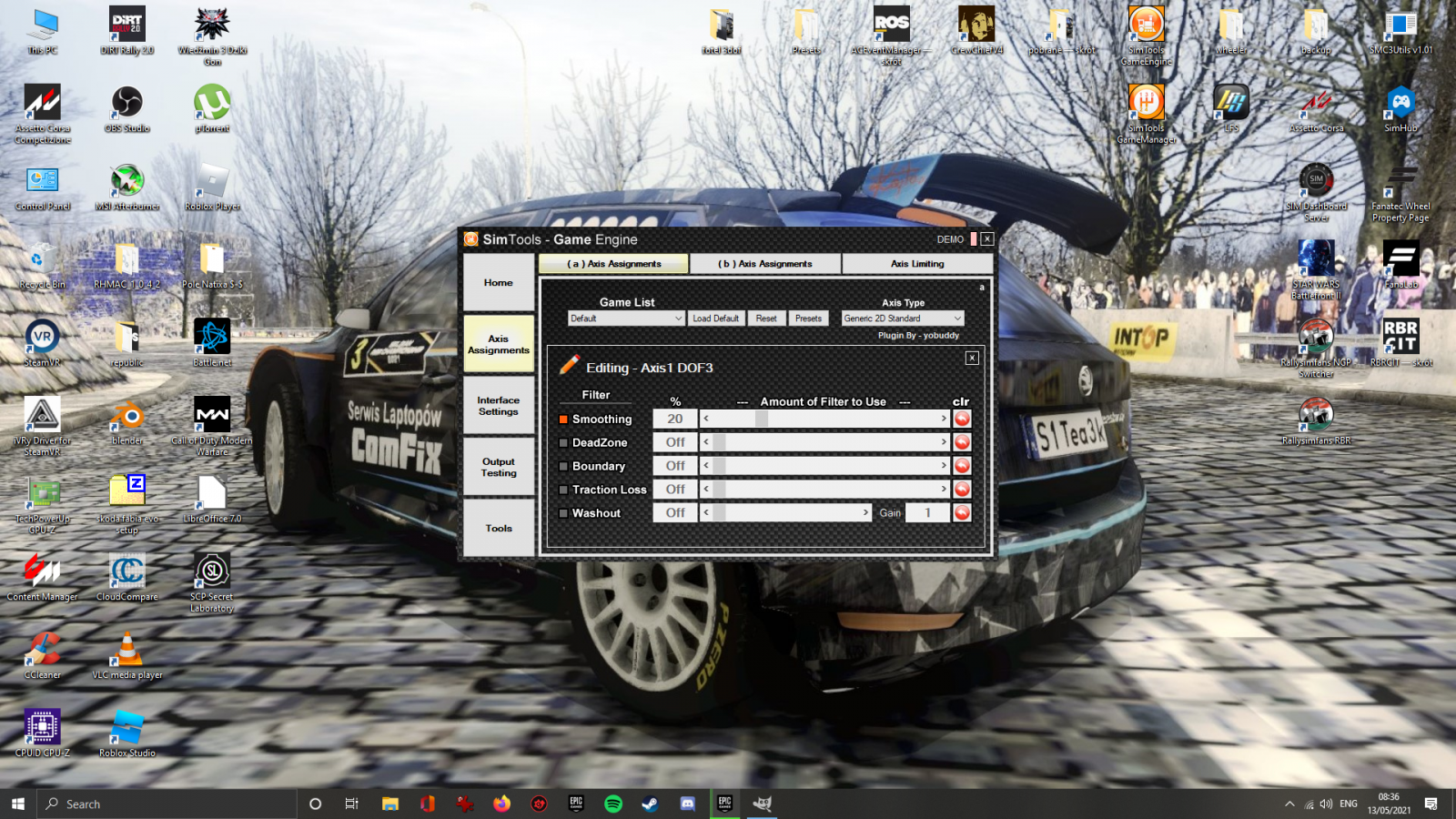Screen dimensions: 1456x819
Task: Open CrewChiefV4 desktop icon
Action: [x=976, y=31]
